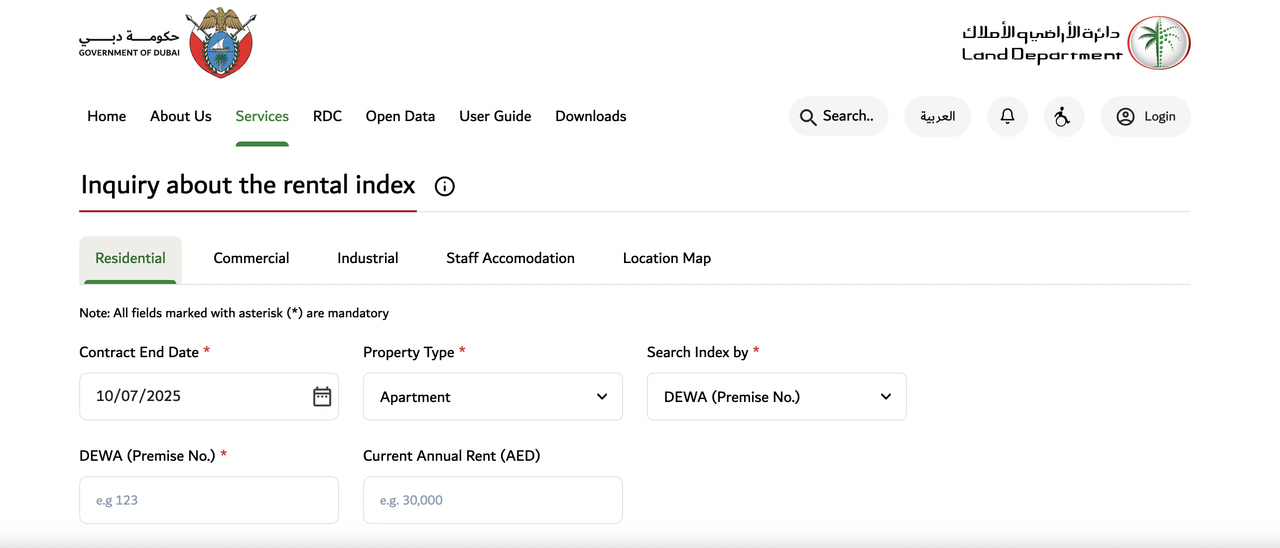
Task: Switch to the Commercial tab
Action: click(251, 258)
